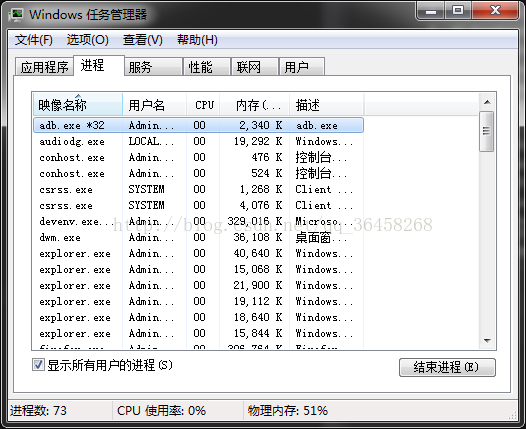Image resolution: width=526 pixels, height=429 pixels.
Task: Select explorer.exe using 18,640 K
Action: click(198, 318)
